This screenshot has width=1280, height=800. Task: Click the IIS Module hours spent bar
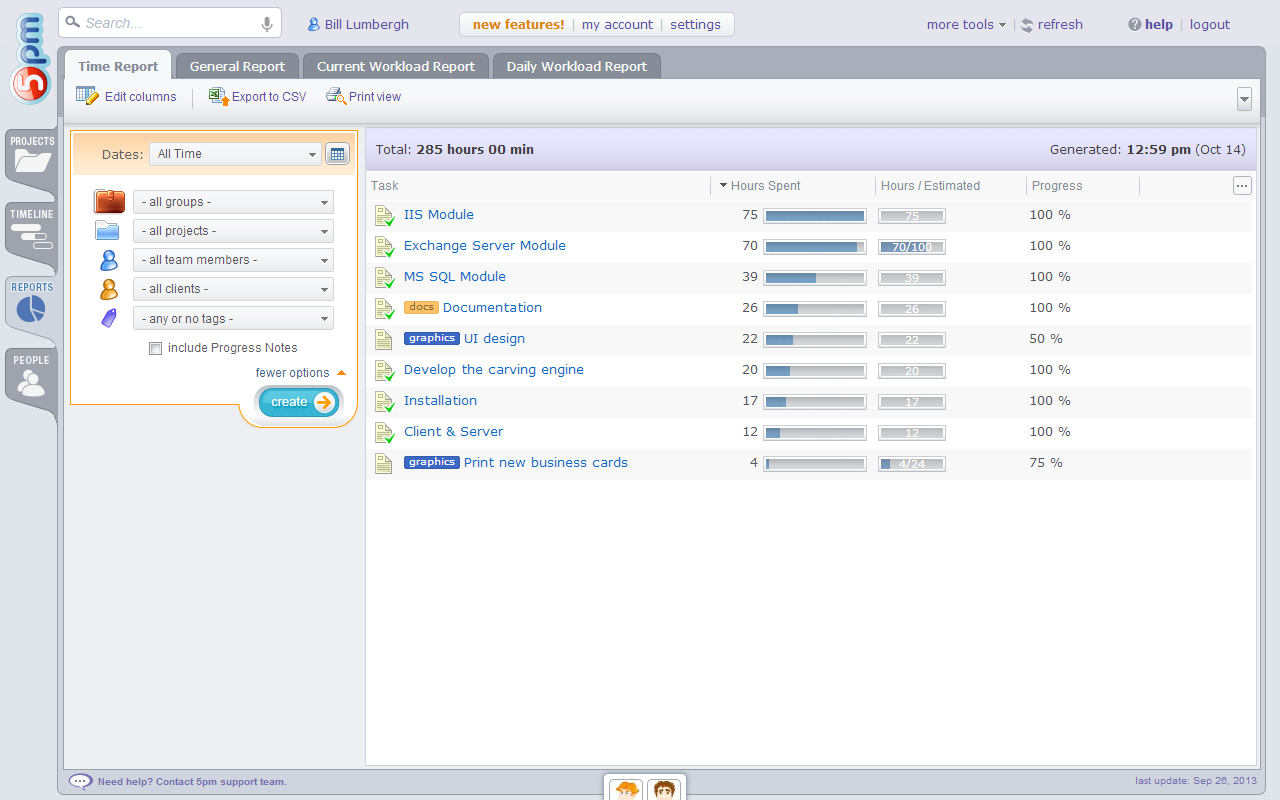tap(815, 215)
